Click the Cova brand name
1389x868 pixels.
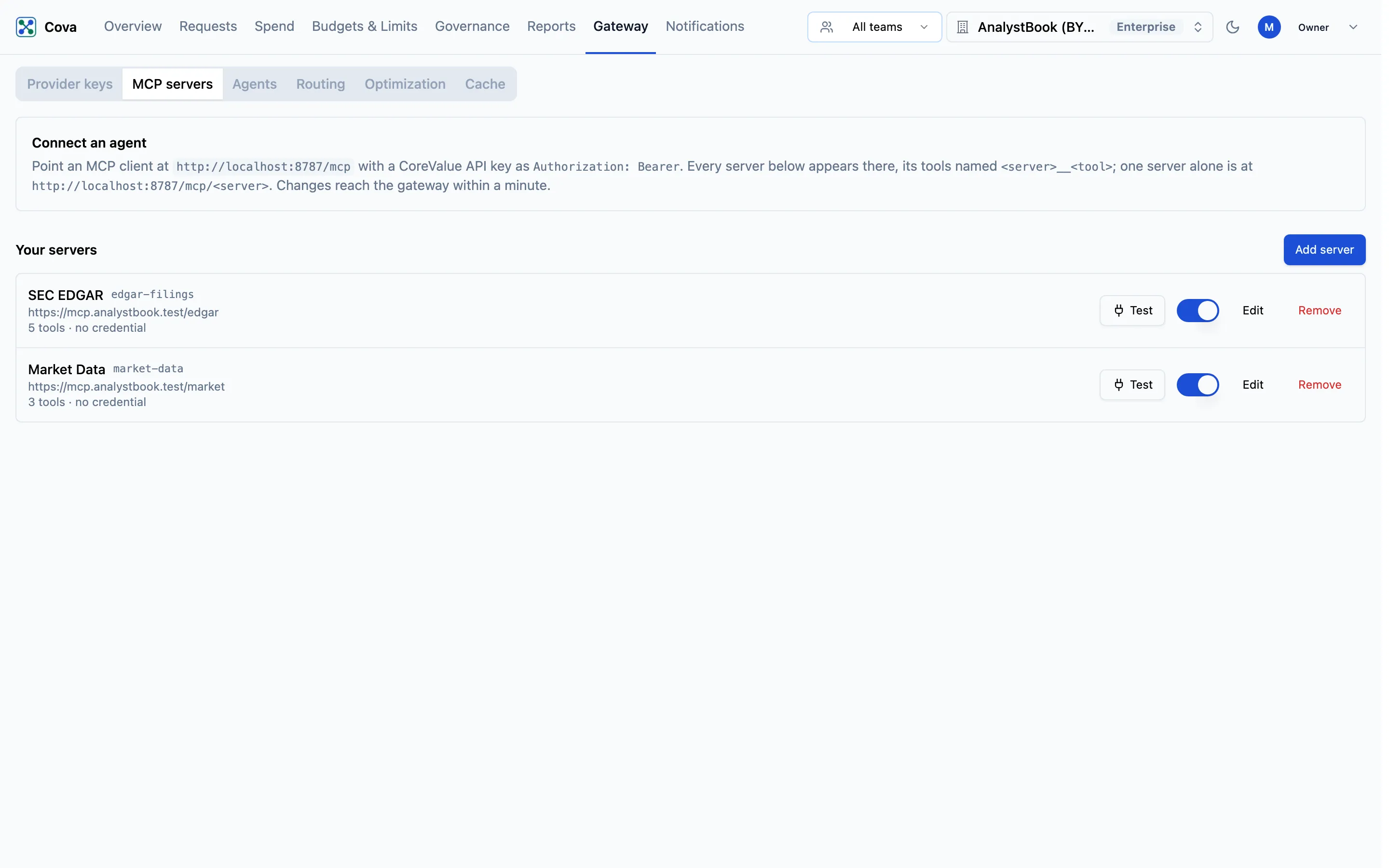60,27
